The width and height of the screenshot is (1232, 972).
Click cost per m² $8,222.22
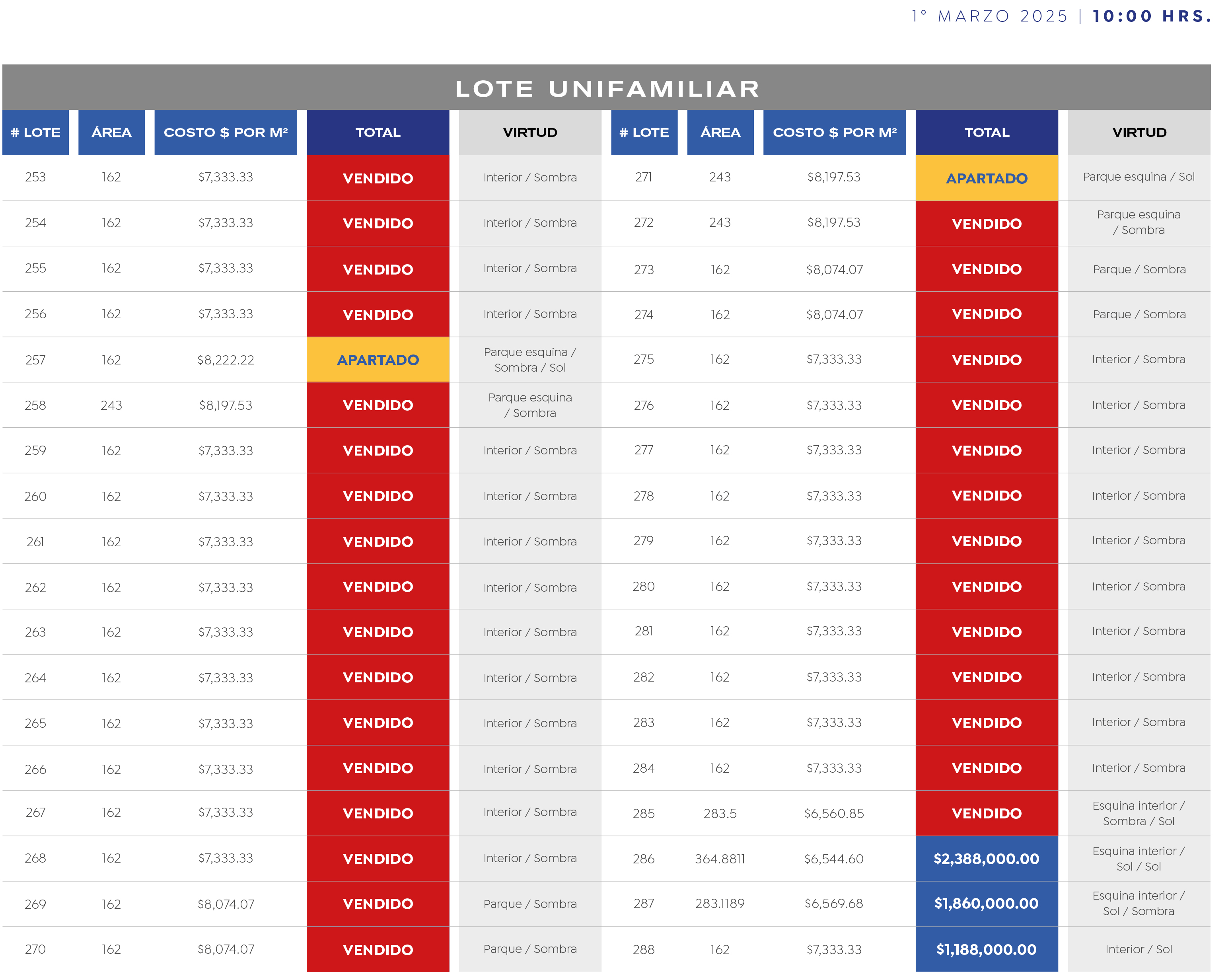point(225,360)
